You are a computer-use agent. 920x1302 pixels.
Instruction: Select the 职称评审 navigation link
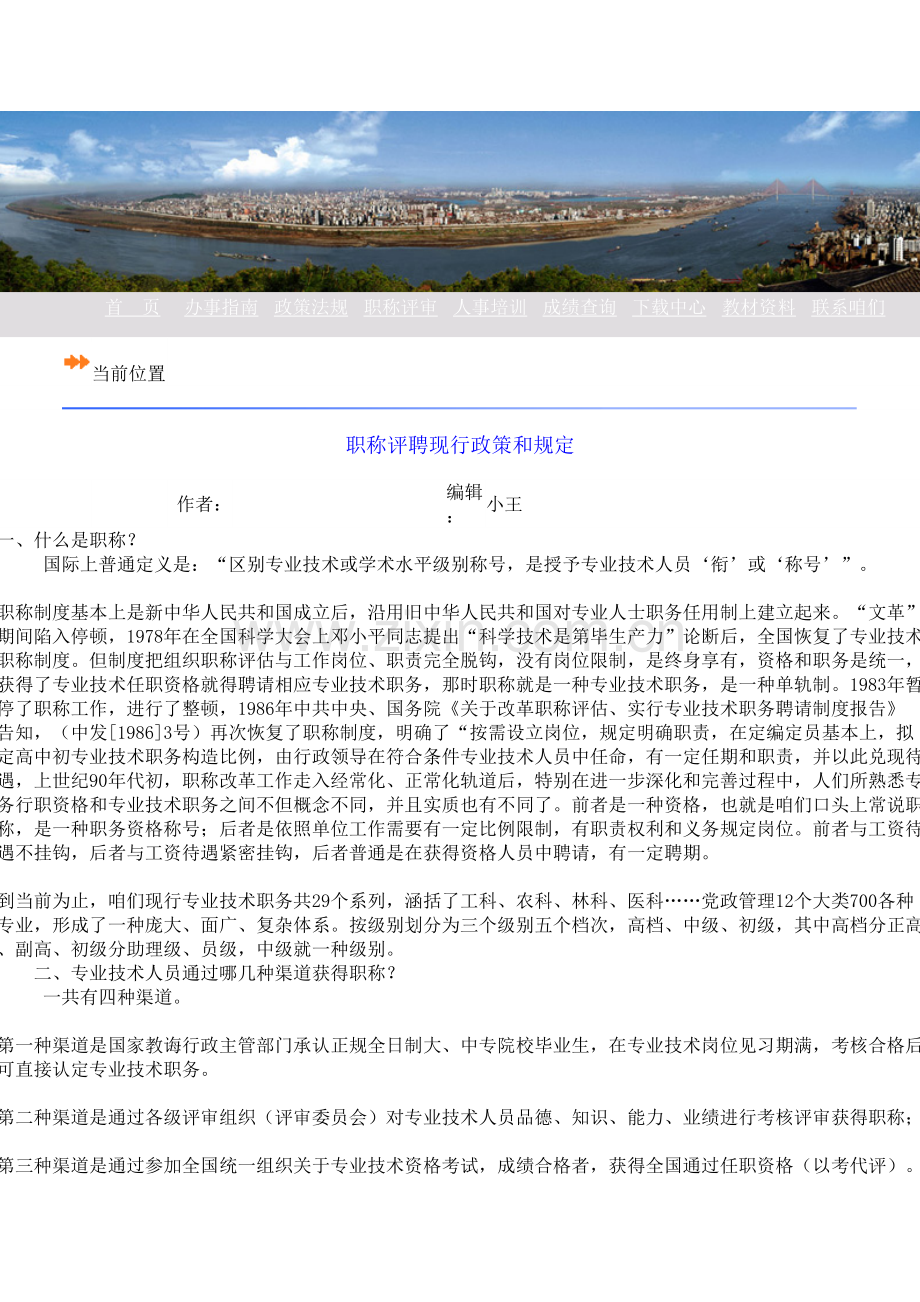click(400, 308)
